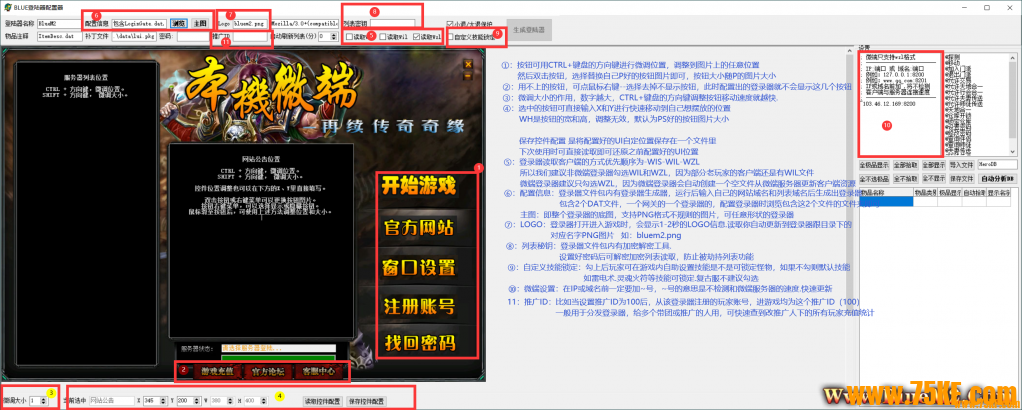Click the 官方论坛 forum button
1022x410 pixels.
(267, 372)
